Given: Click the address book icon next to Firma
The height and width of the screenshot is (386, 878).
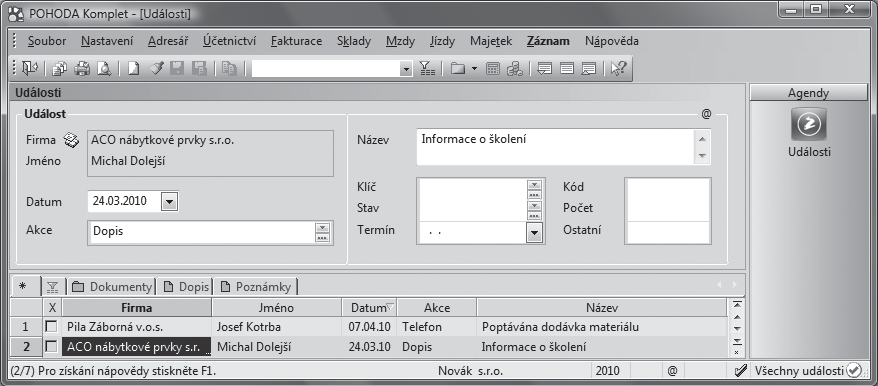Looking at the screenshot, I should pyautogui.click(x=71, y=140).
